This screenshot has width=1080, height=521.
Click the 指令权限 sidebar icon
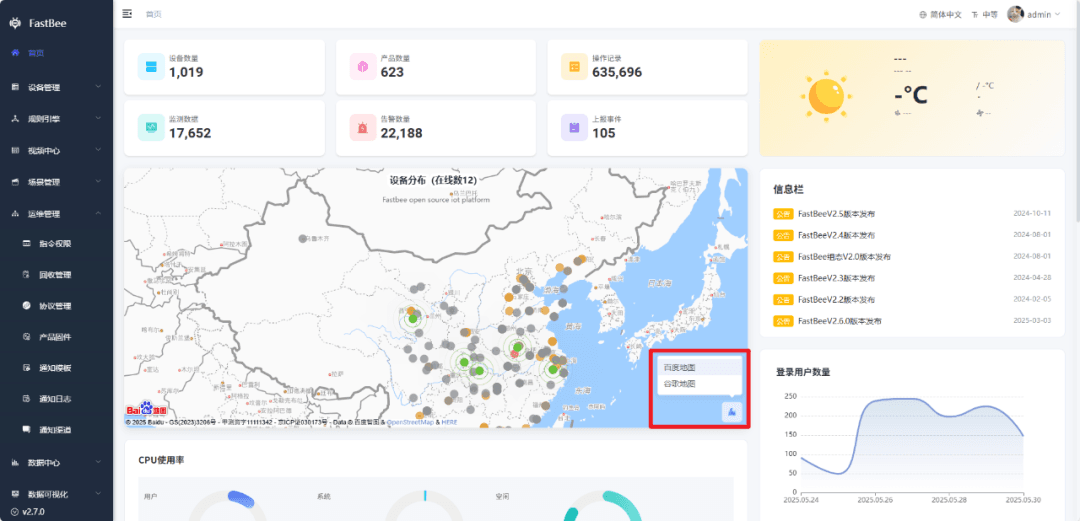click(27, 243)
